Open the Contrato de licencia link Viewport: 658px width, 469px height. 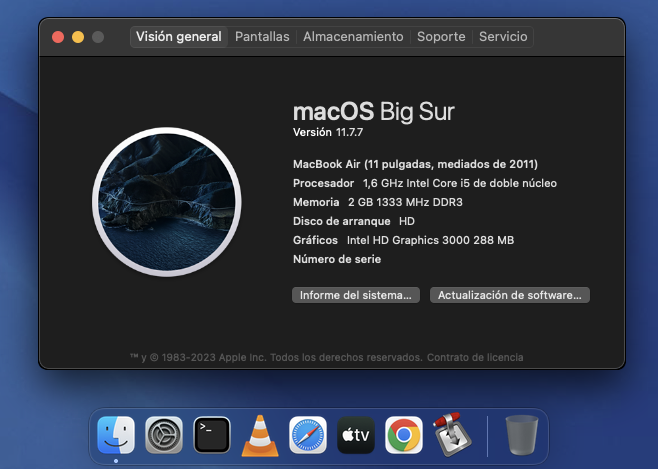point(475,357)
